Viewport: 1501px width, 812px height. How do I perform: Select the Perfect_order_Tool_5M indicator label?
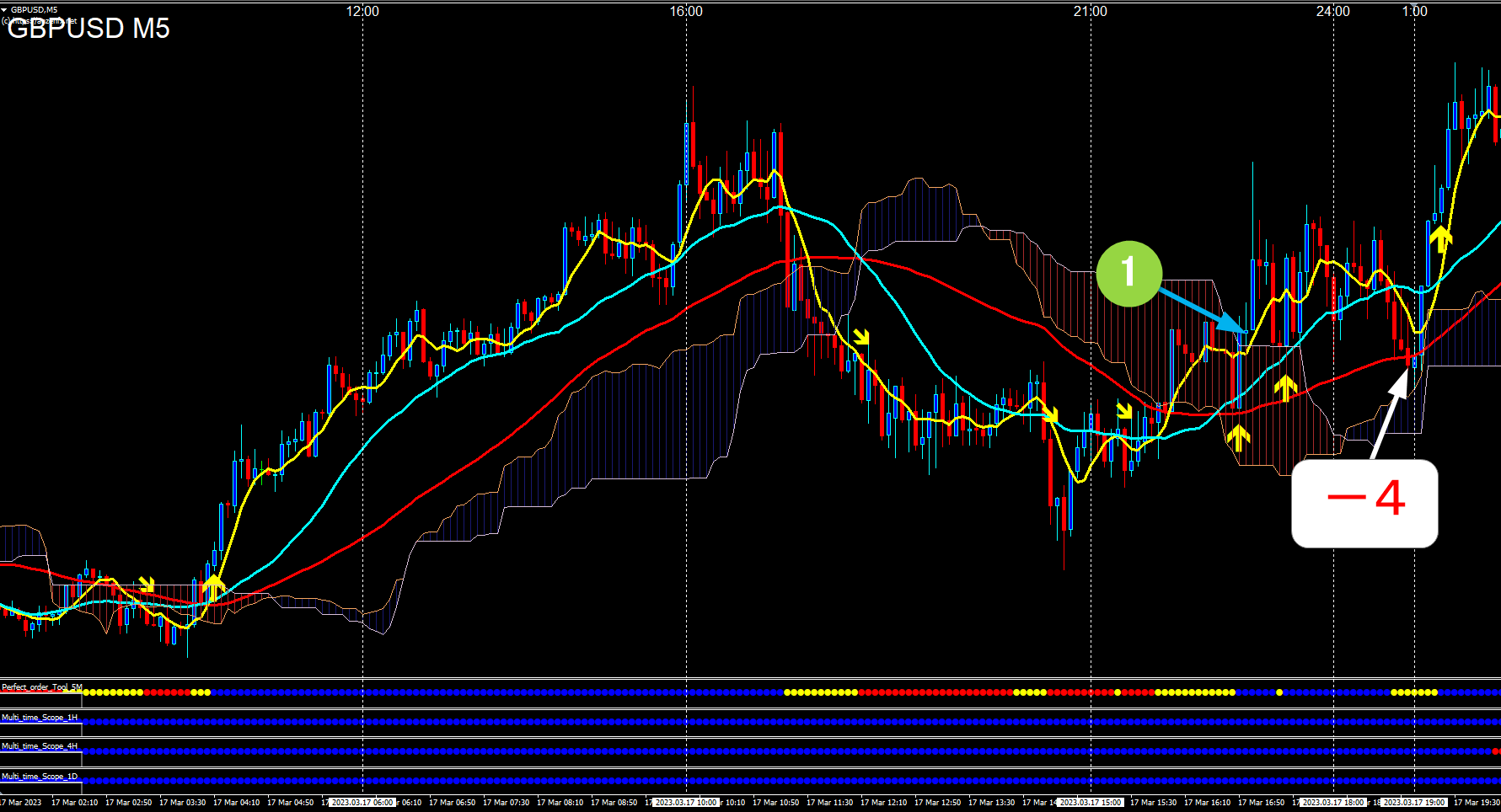click(41, 687)
